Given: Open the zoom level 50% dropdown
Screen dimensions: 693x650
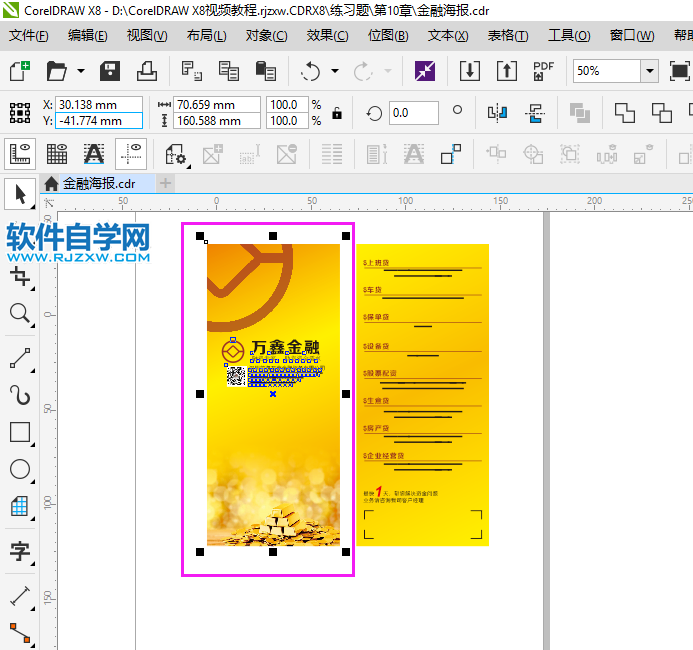Looking at the screenshot, I should coord(650,72).
